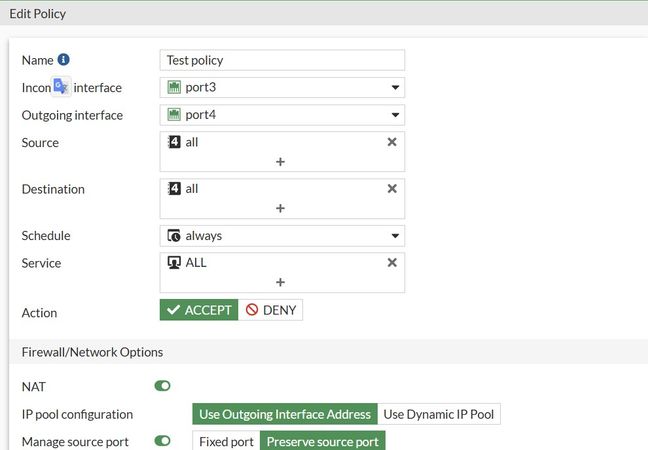The width and height of the screenshot is (648, 450).
Task: Remove 'all' from Source field
Action: pos(392,142)
